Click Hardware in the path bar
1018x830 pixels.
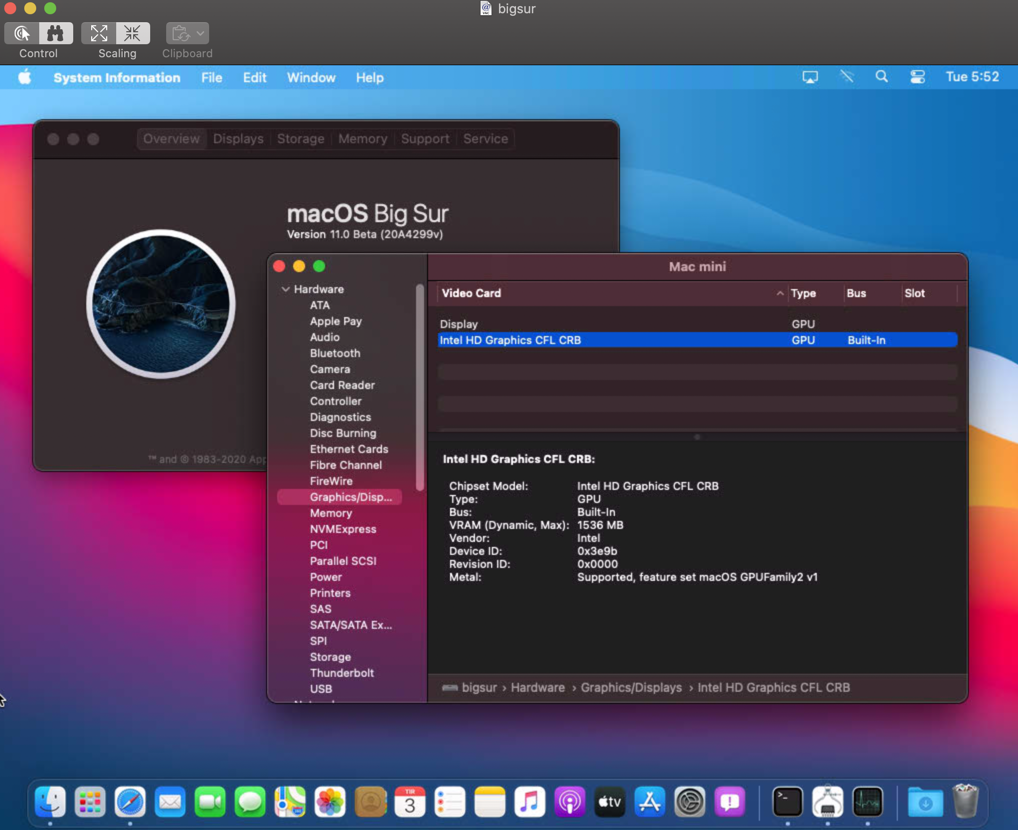pos(538,687)
